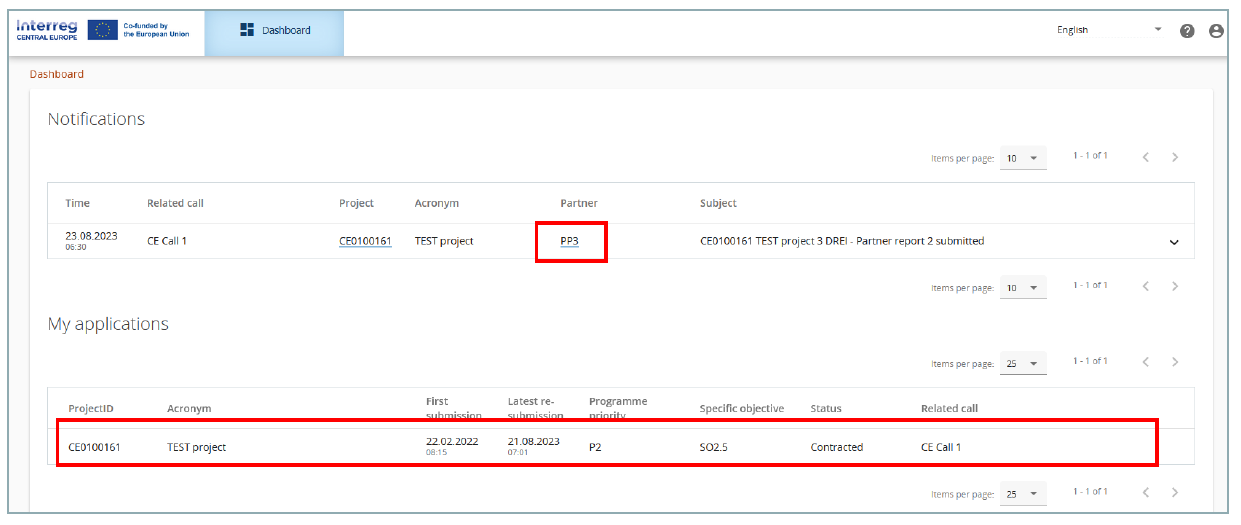Go to previous page below My applications table
Image resolution: width=1241 pixels, height=525 pixels.
1146,492
